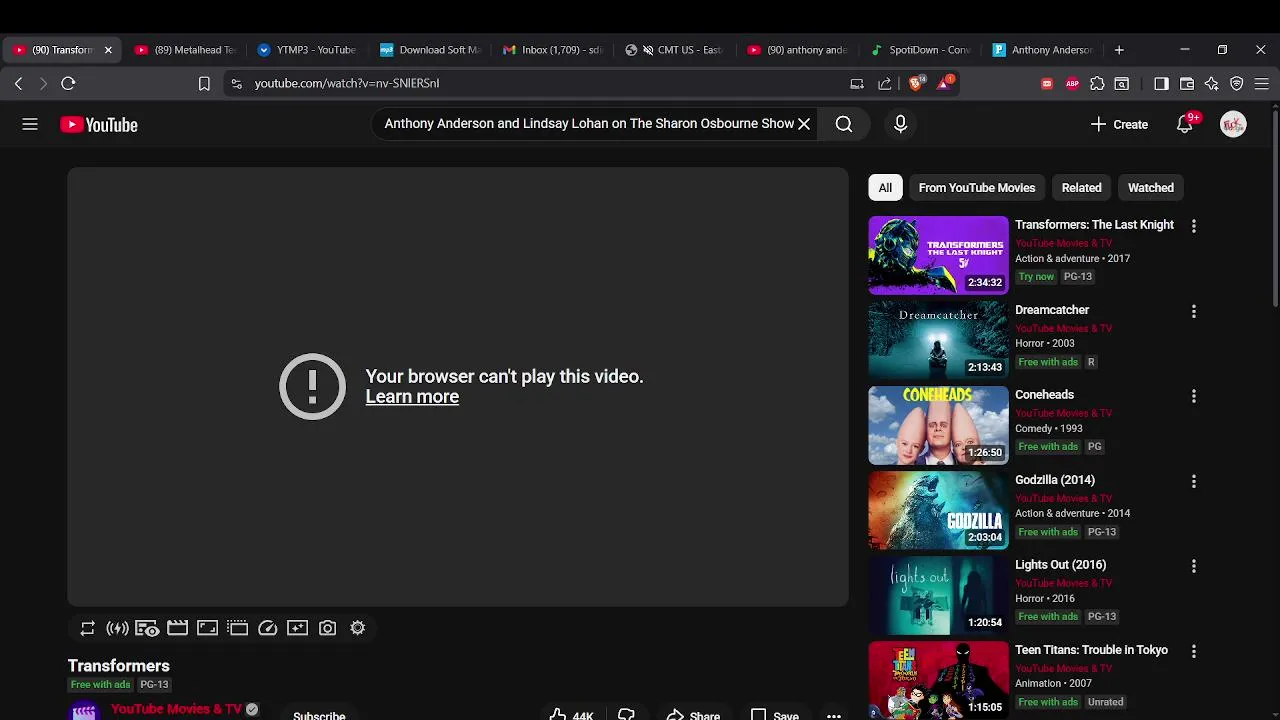Open options menu for Dreamcatcher
The width and height of the screenshot is (1280, 720).
[1193, 311]
